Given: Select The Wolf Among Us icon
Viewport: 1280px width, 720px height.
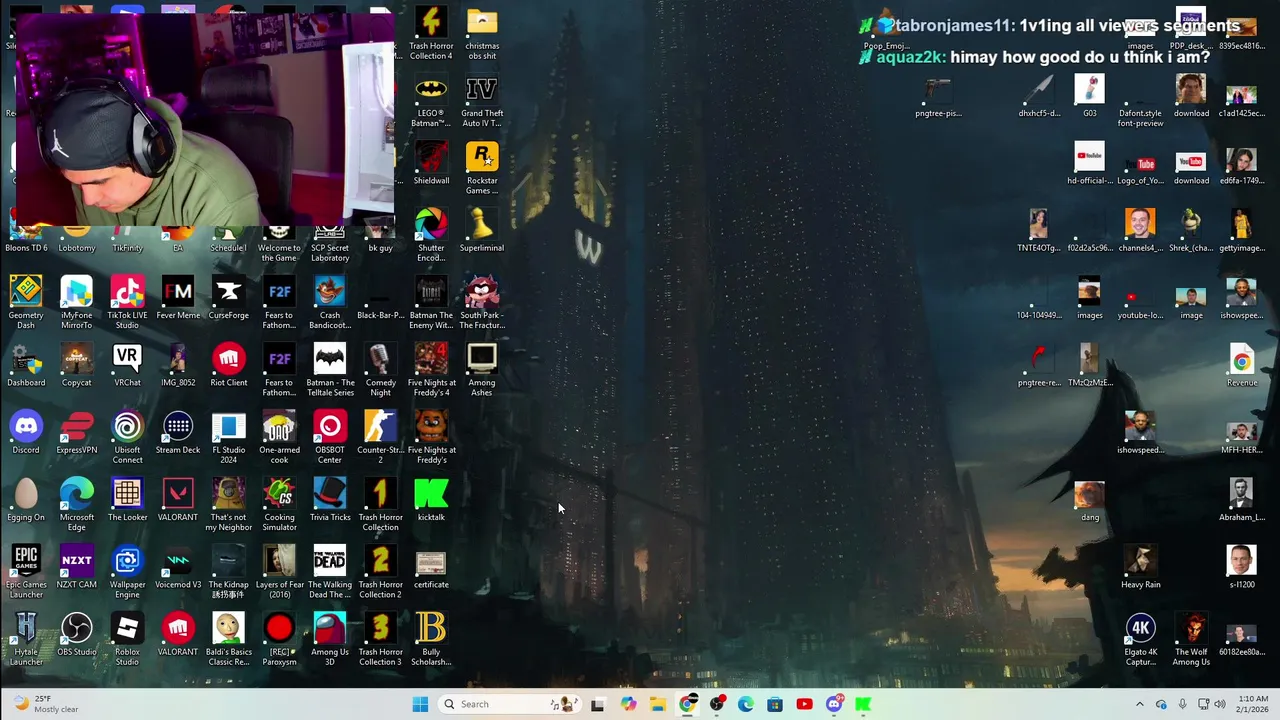Looking at the screenshot, I should coord(1191,639).
